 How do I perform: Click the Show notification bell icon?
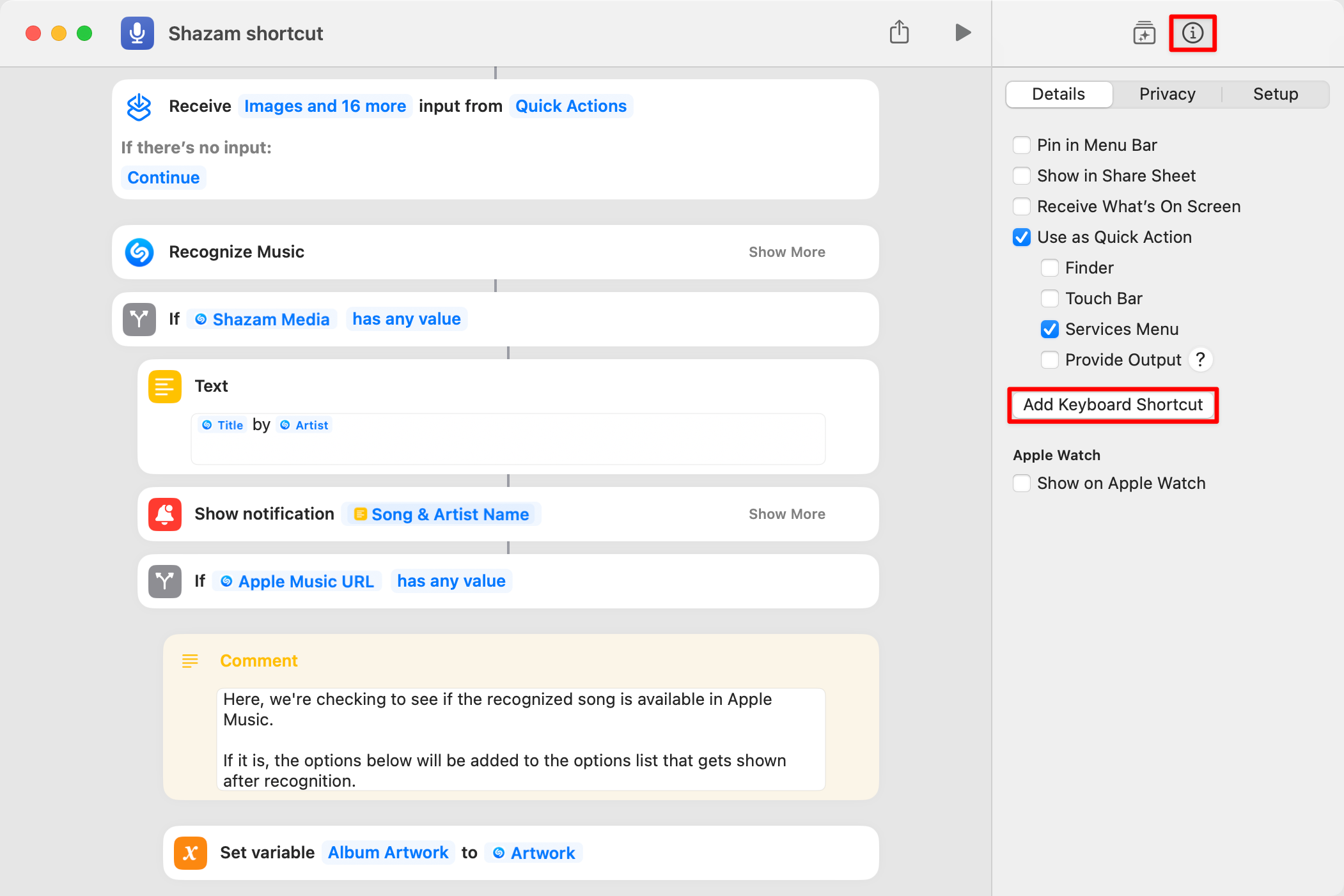pyautogui.click(x=164, y=514)
